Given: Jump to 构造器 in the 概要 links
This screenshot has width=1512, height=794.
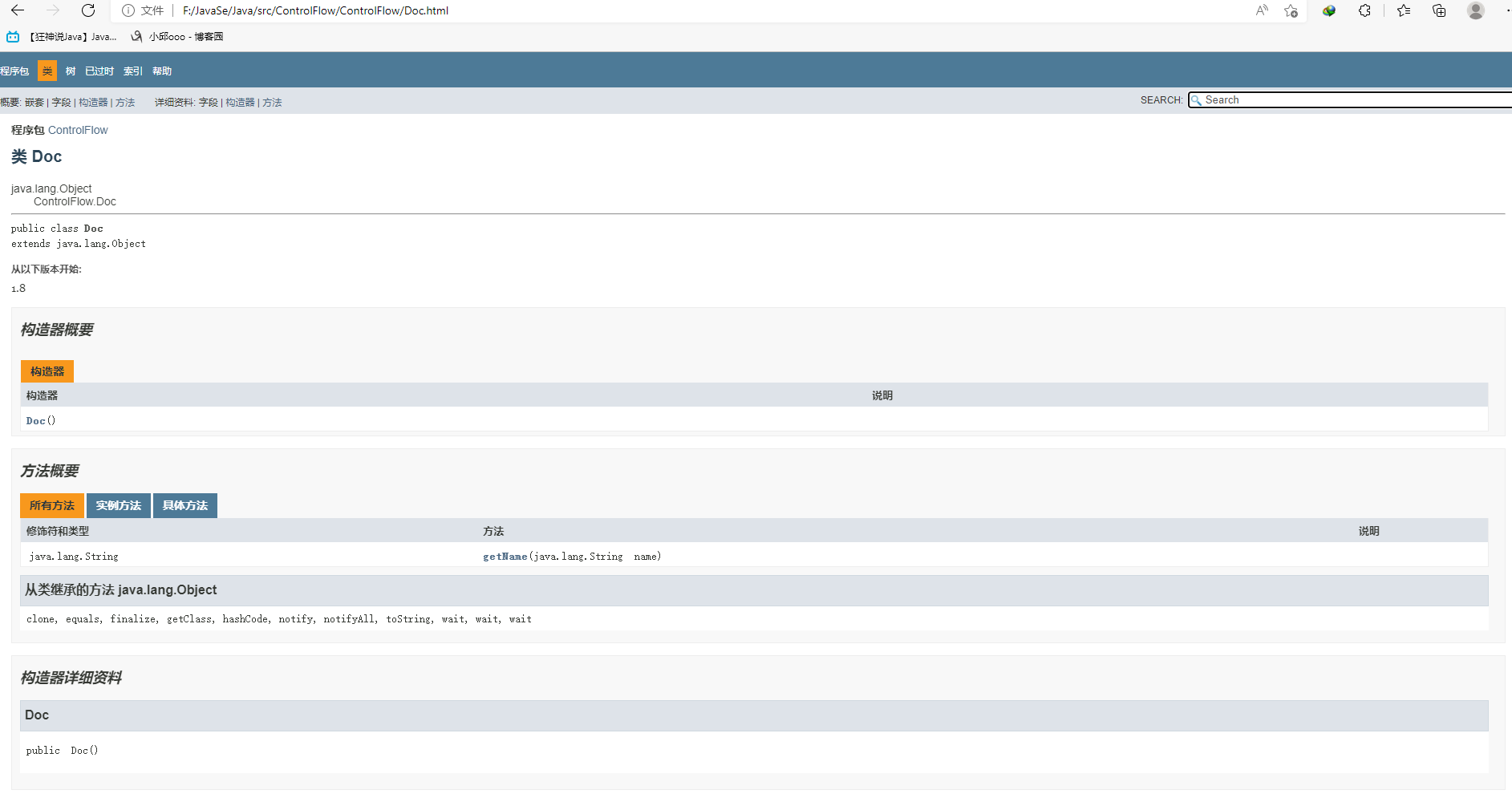Looking at the screenshot, I should coord(93,103).
